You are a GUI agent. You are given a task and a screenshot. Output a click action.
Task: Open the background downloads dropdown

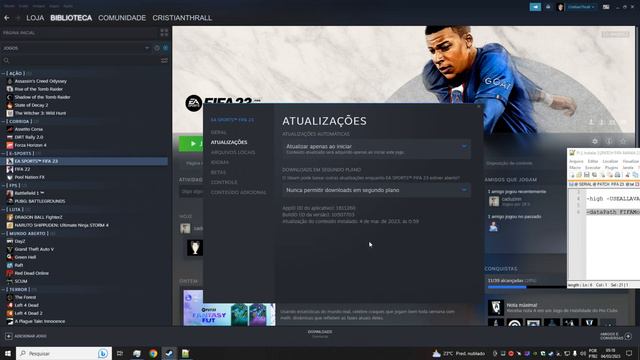376,190
